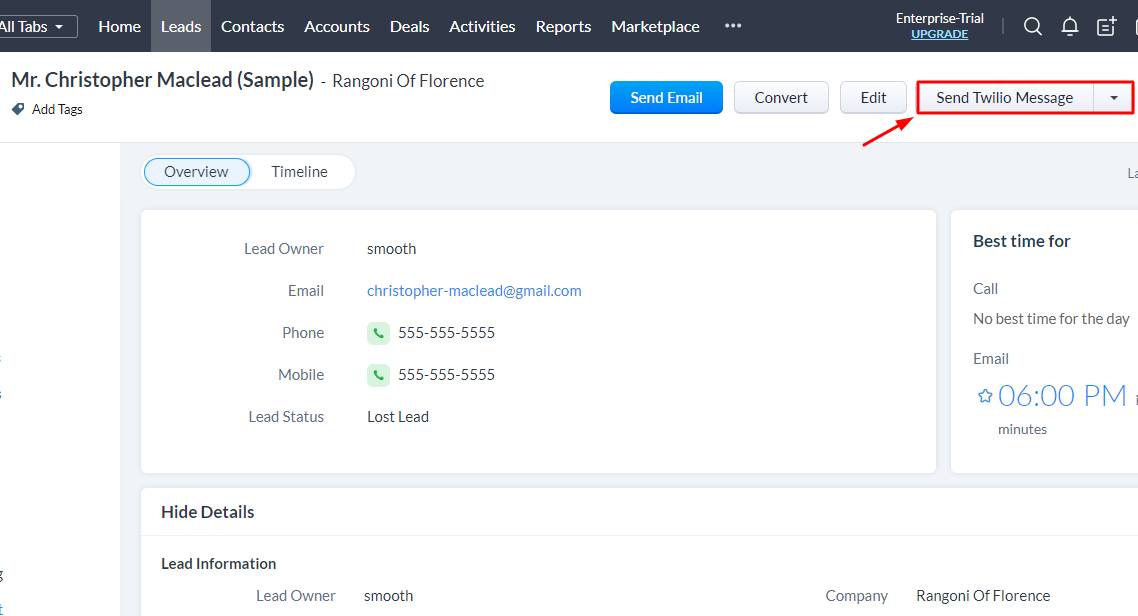
Task: Click the Company value Rangoni Of Florence
Action: click(983, 596)
